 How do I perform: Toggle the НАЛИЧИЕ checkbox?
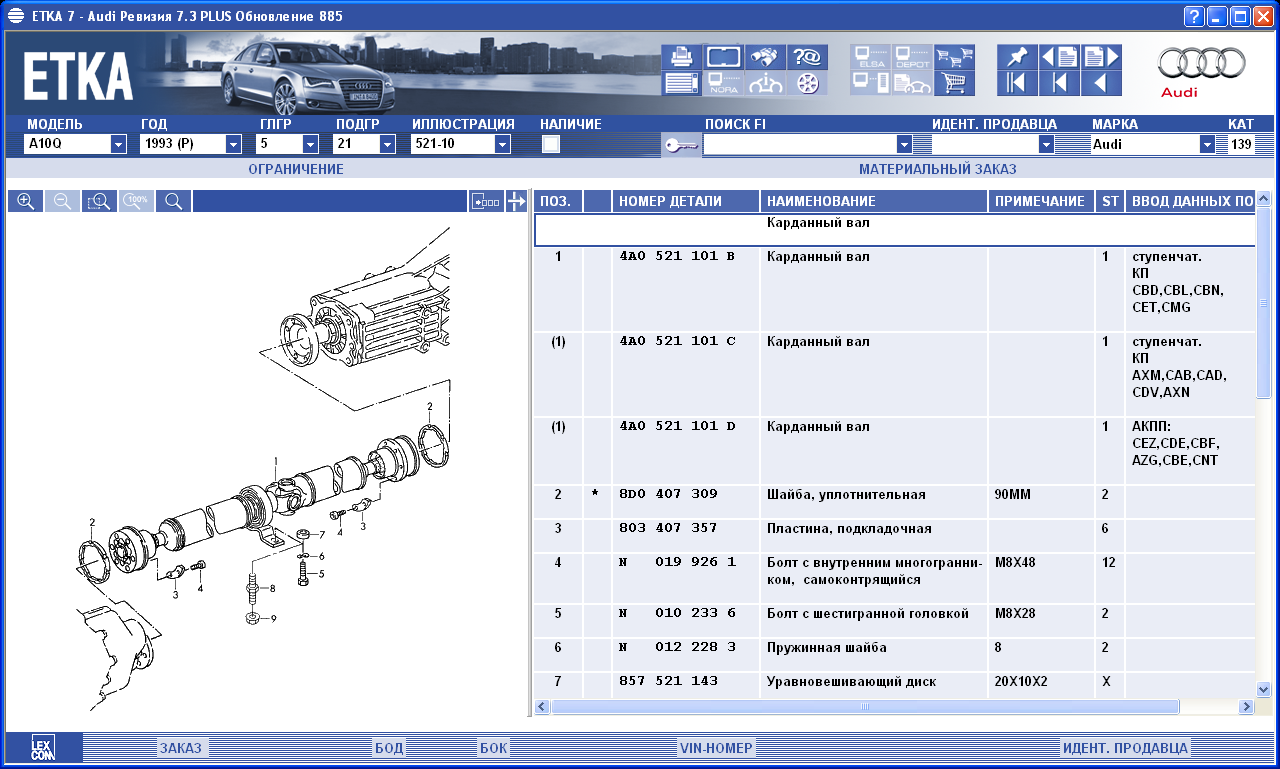(550, 144)
